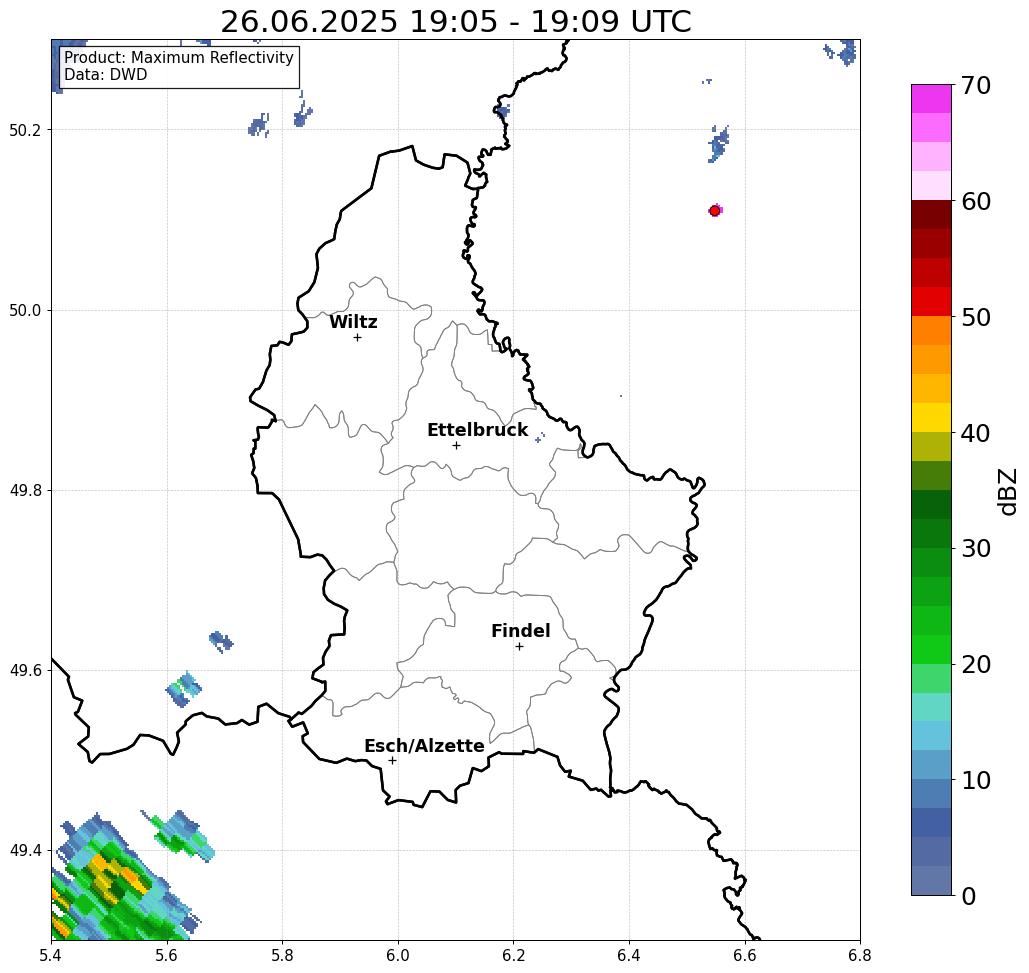Click the plus marker under Wiltz
Screen dimensions: 1029x973
358,338
